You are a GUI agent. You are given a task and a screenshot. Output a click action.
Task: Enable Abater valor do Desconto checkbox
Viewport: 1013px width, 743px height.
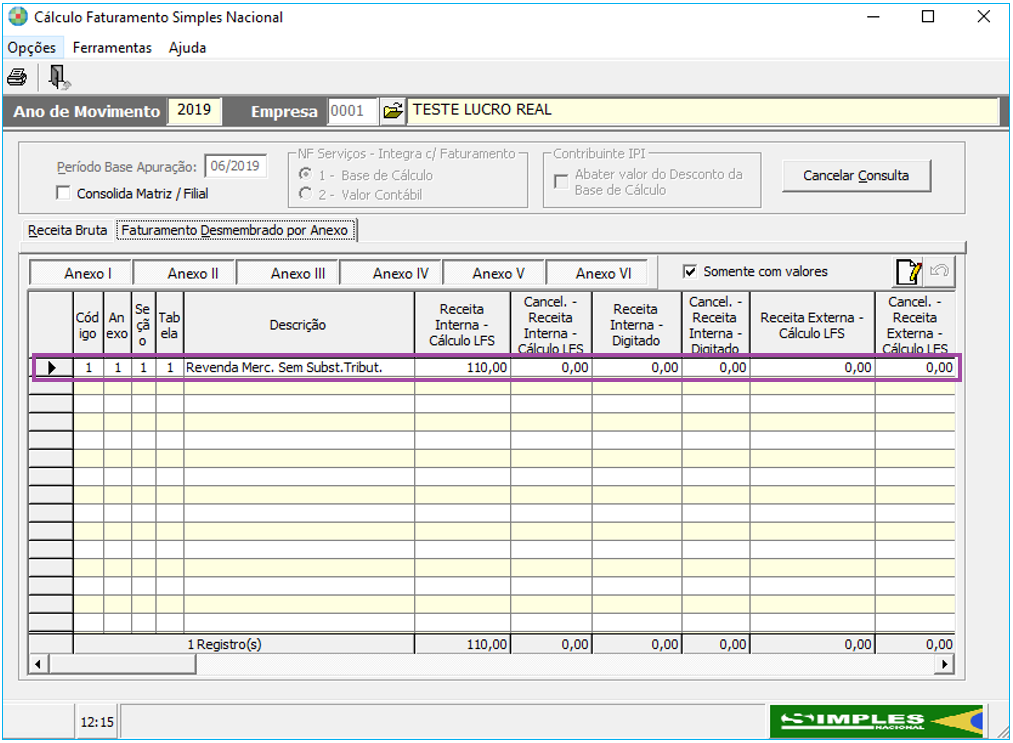pos(561,182)
